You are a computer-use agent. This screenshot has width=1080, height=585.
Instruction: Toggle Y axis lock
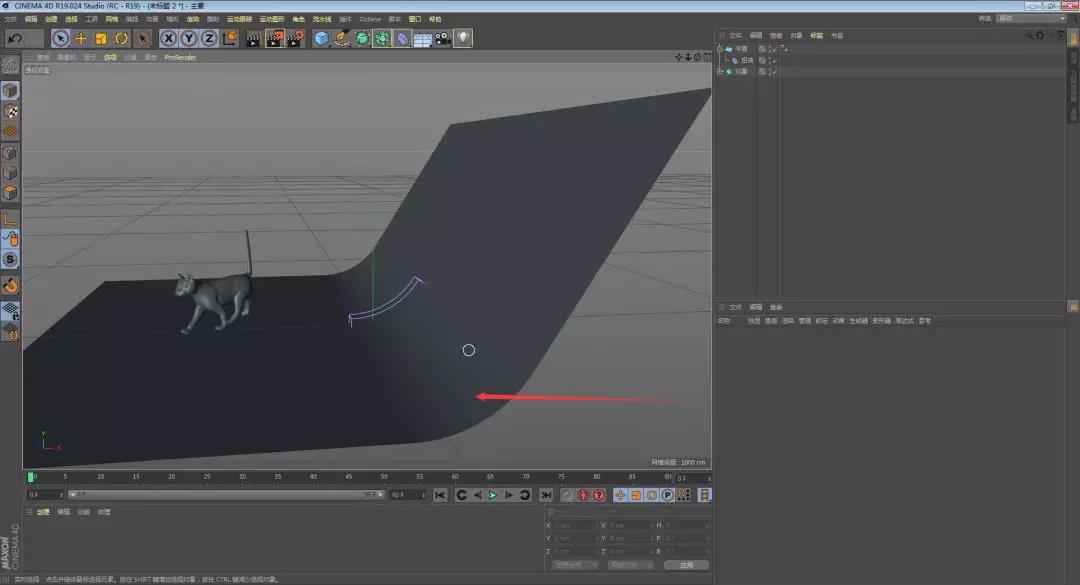pyautogui.click(x=188, y=38)
